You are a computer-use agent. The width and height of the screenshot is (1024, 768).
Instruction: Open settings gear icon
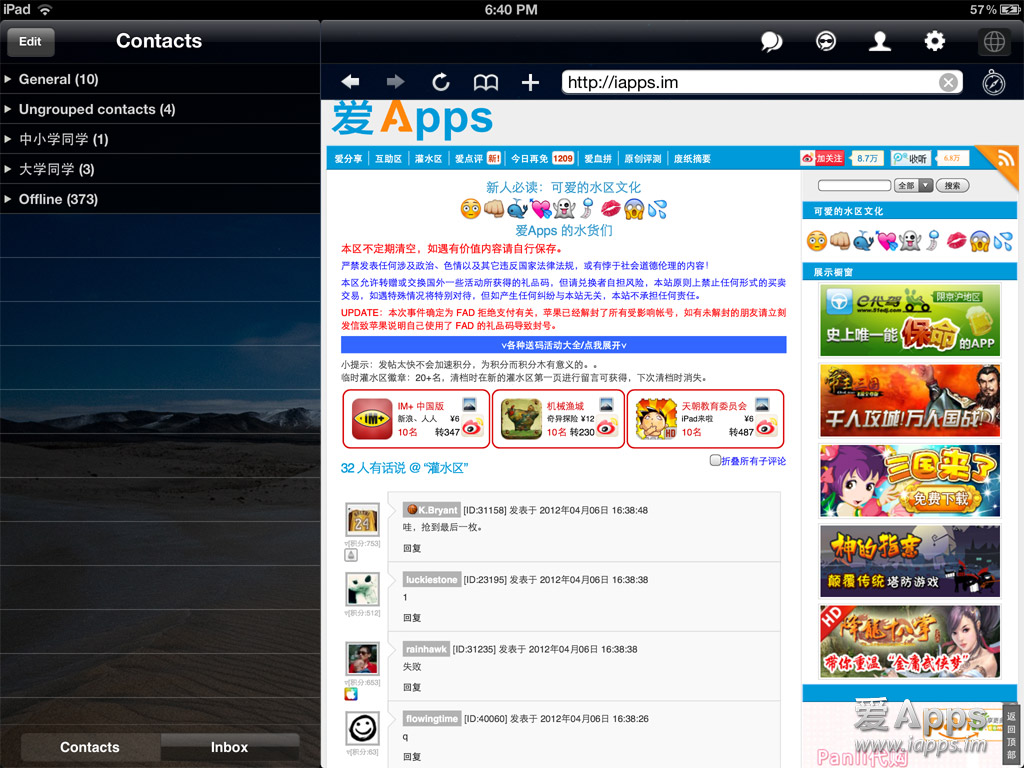click(935, 41)
